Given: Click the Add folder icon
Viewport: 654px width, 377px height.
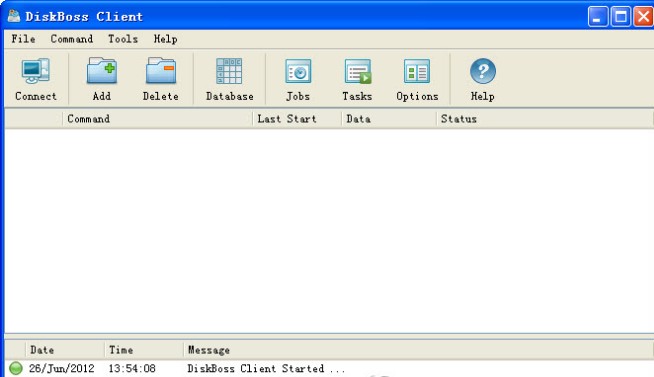Looking at the screenshot, I should point(102,70).
